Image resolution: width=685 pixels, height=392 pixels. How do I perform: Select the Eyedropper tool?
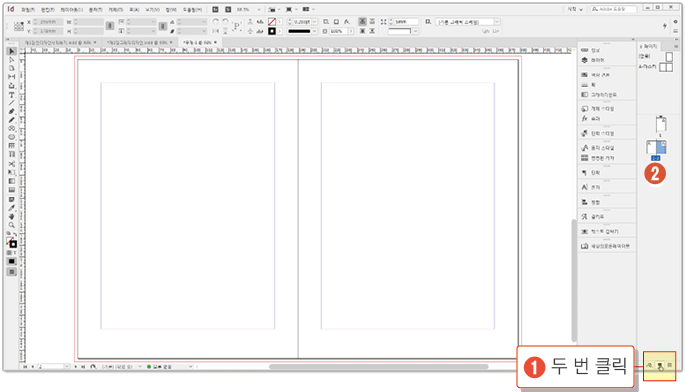click(x=12, y=208)
